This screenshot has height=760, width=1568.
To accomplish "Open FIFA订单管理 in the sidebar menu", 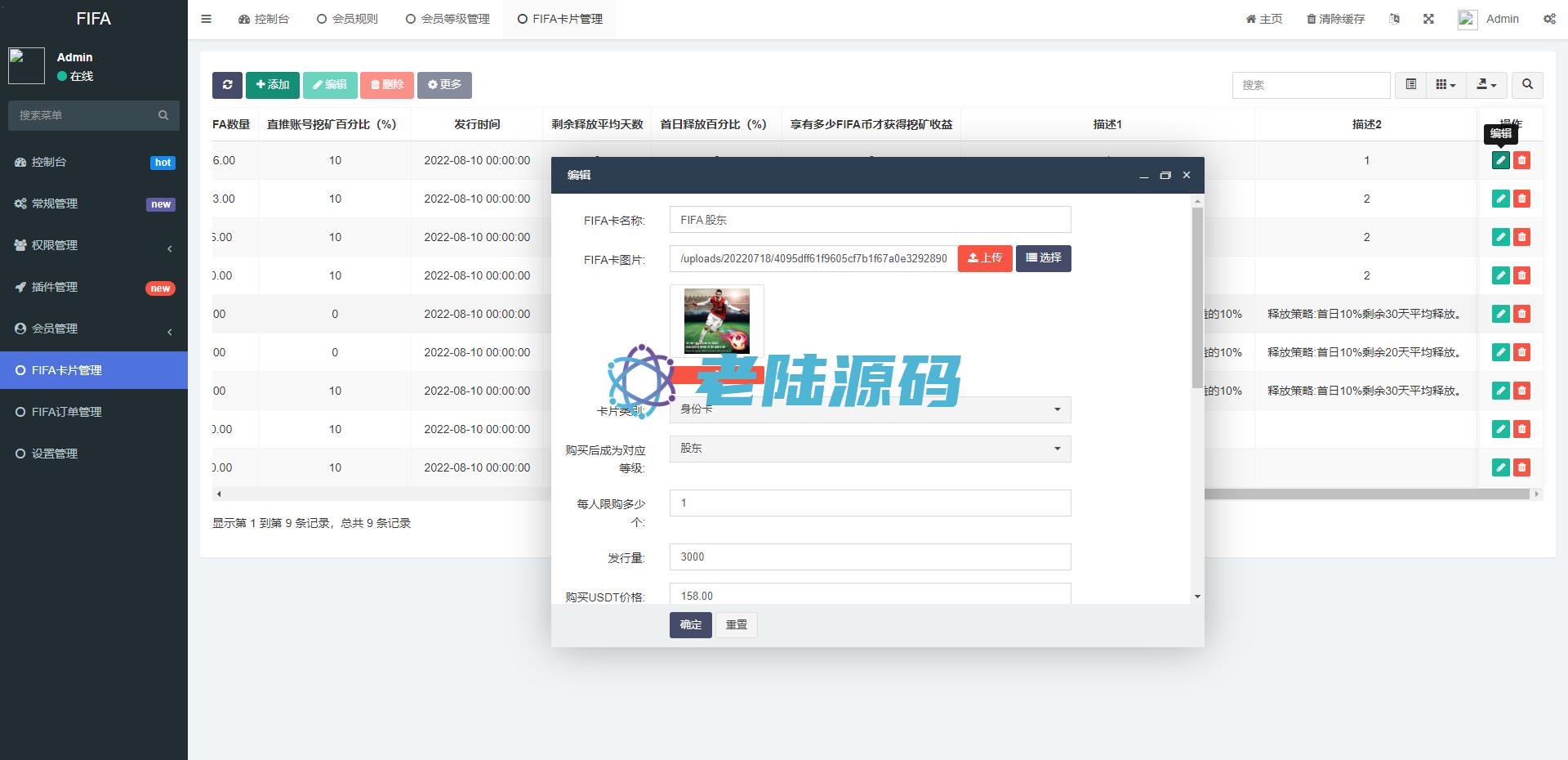I will coord(67,412).
